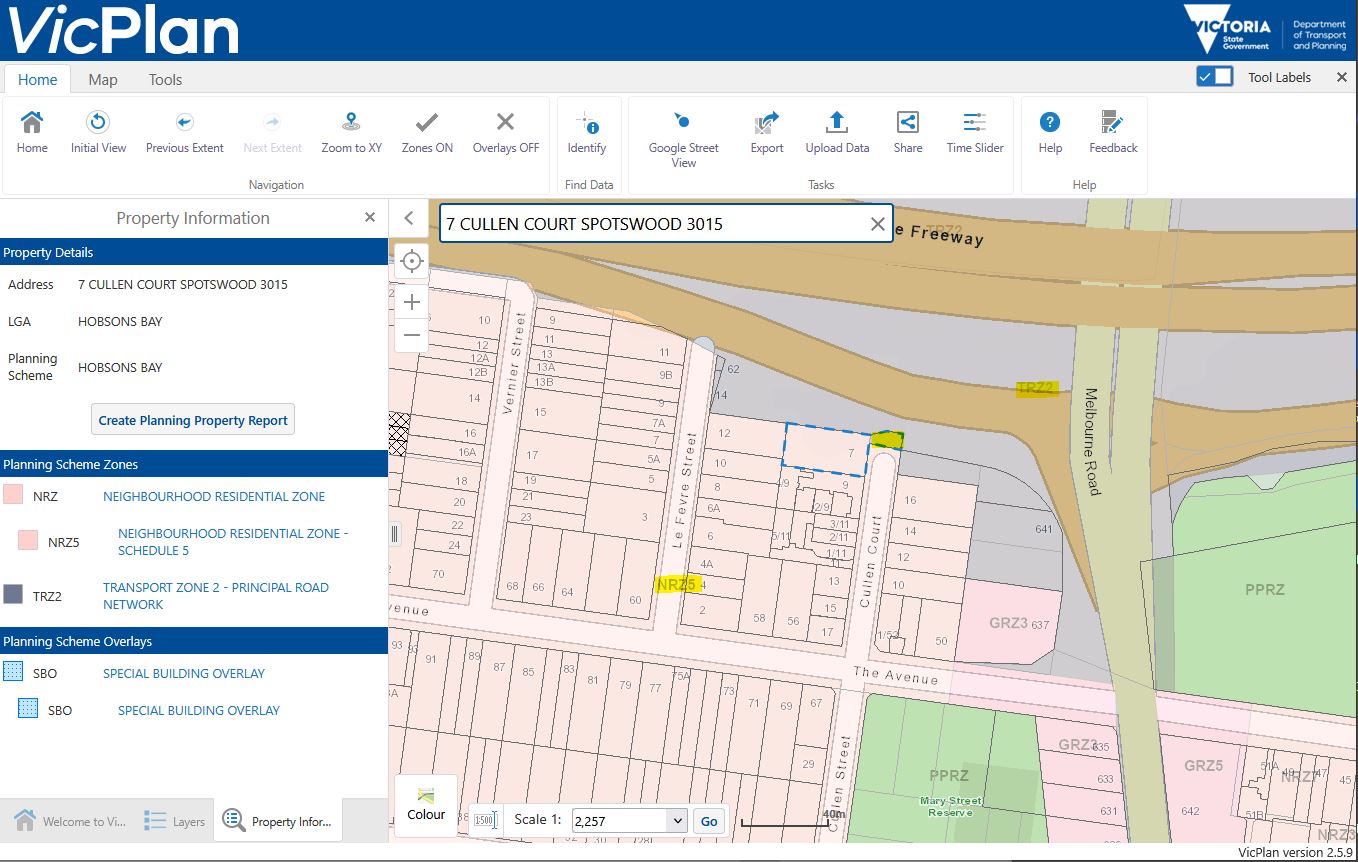Click the Property Details header

coord(194,252)
